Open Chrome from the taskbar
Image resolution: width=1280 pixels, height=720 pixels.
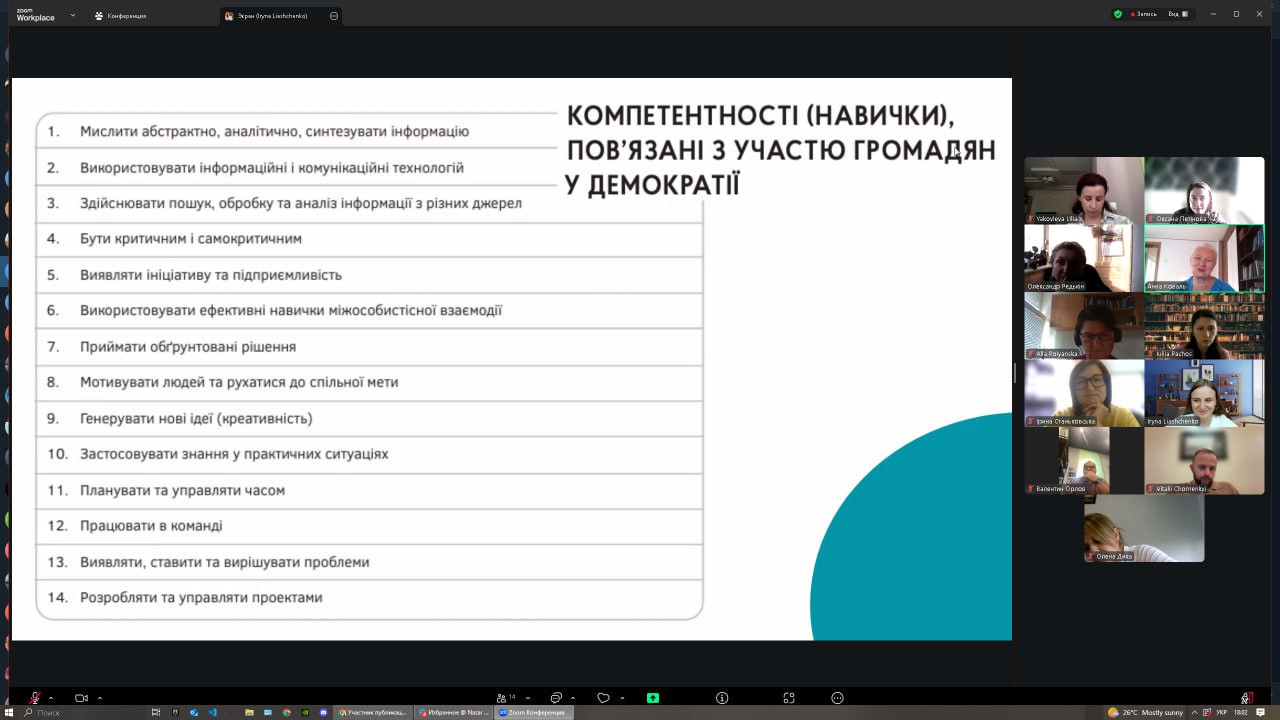point(287,712)
